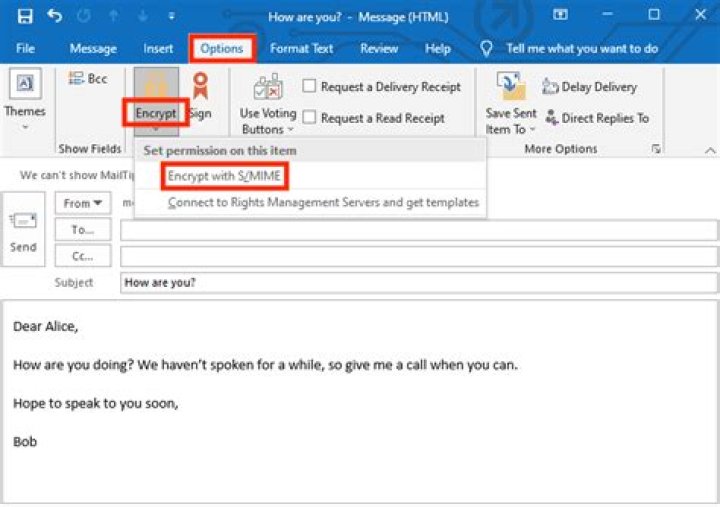This screenshot has height=507, width=720.
Task: Send the email
Action: point(23,230)
